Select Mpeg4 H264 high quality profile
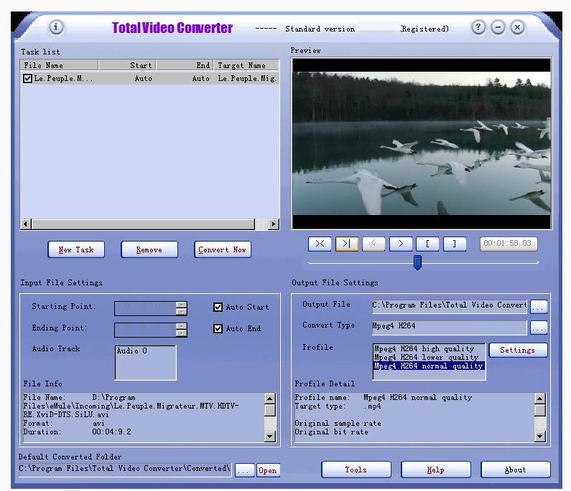Viewport: 571px width, 491px height. point(424,349)
